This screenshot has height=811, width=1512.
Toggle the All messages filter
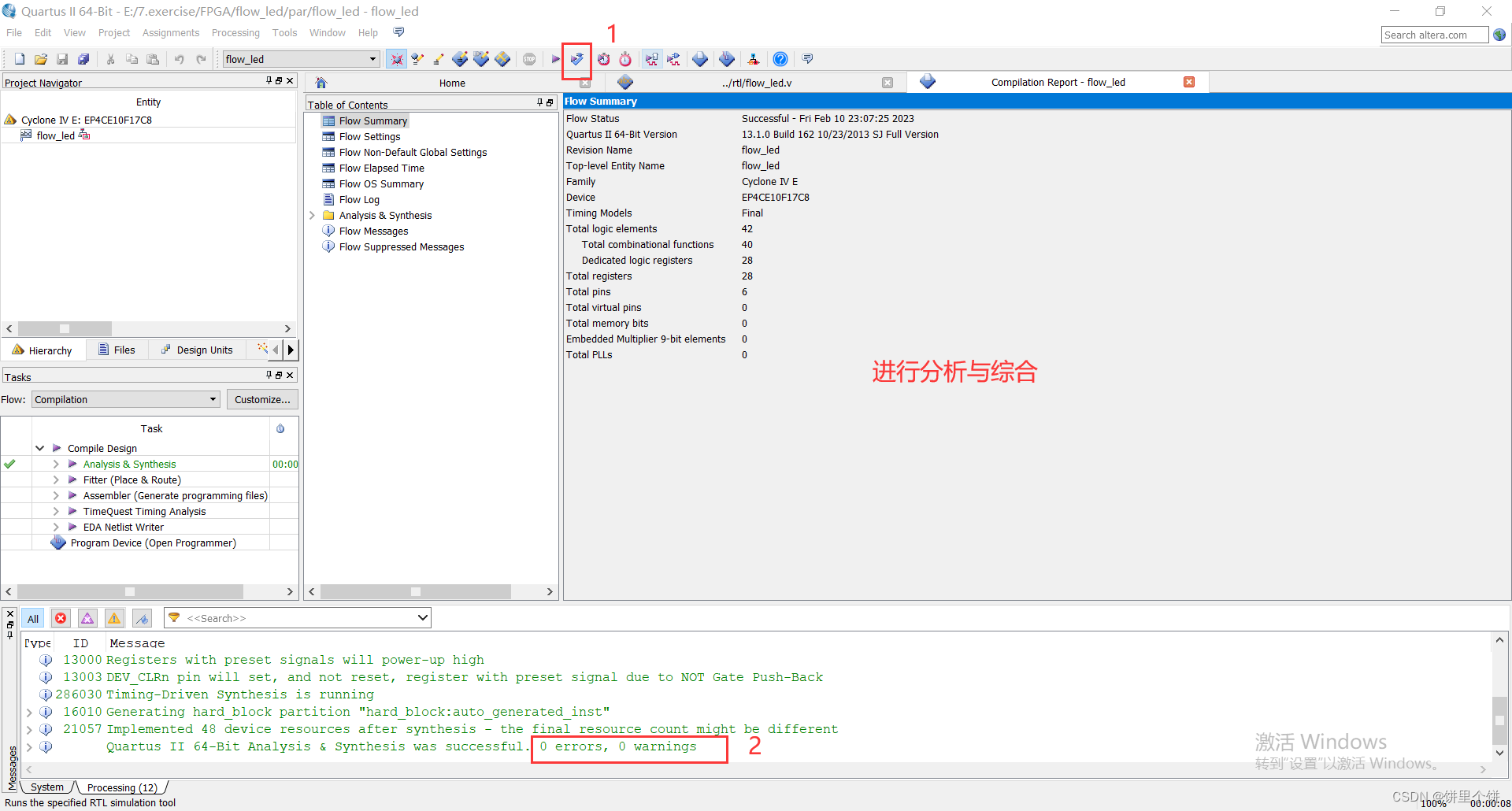pos(33,618)
